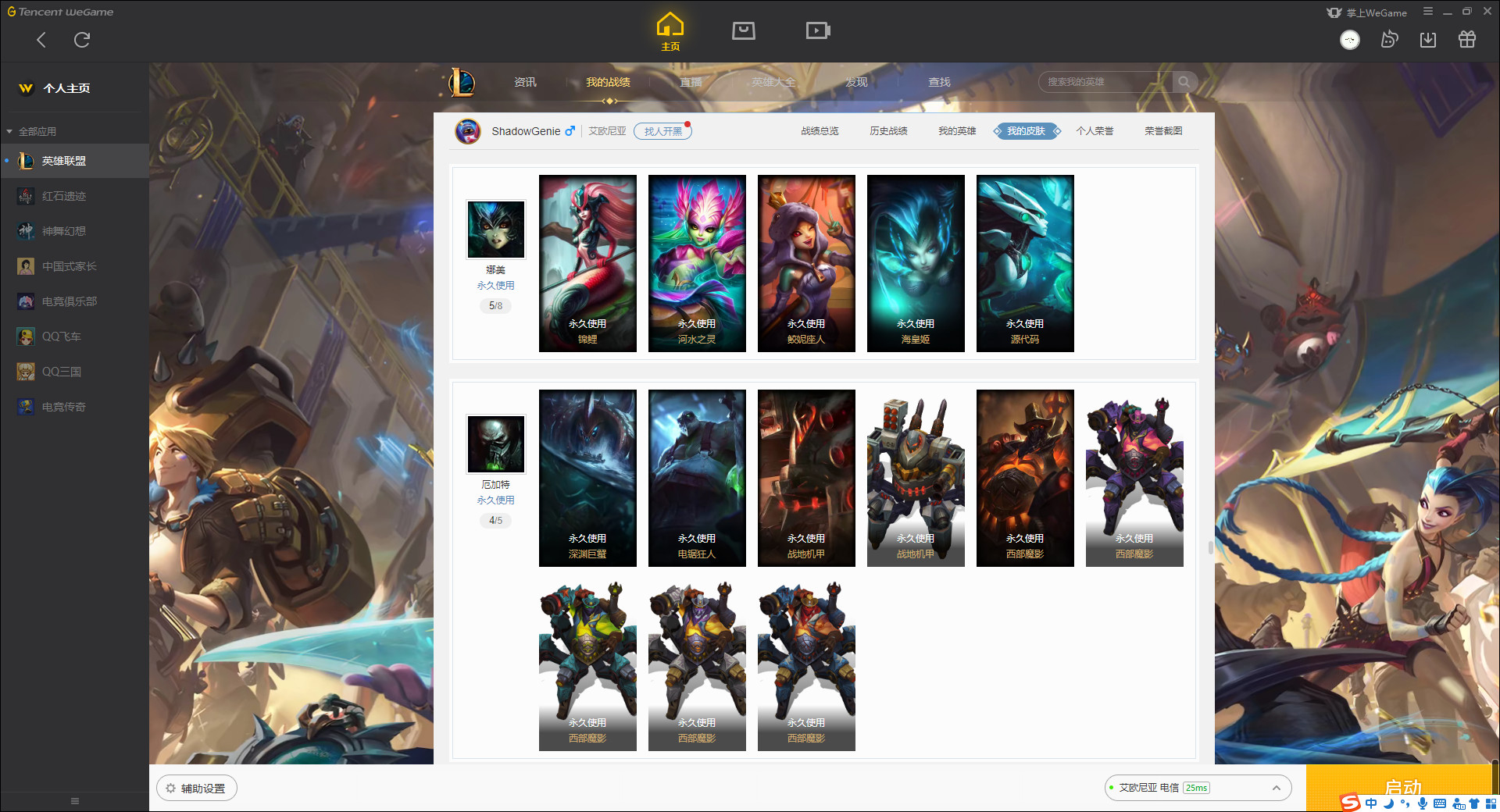This screenshot has height=812, width=1500.
Task: Open the main menu hamburger icon
Action: 1428,12
